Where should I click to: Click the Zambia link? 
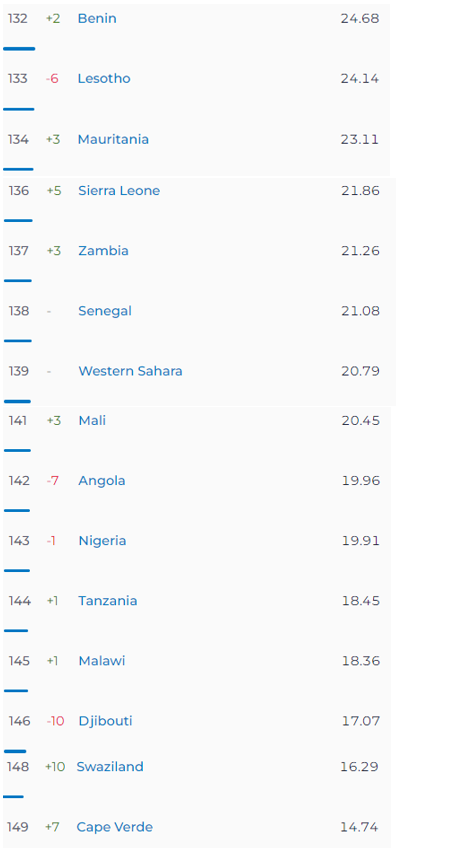tap(103, 251)
